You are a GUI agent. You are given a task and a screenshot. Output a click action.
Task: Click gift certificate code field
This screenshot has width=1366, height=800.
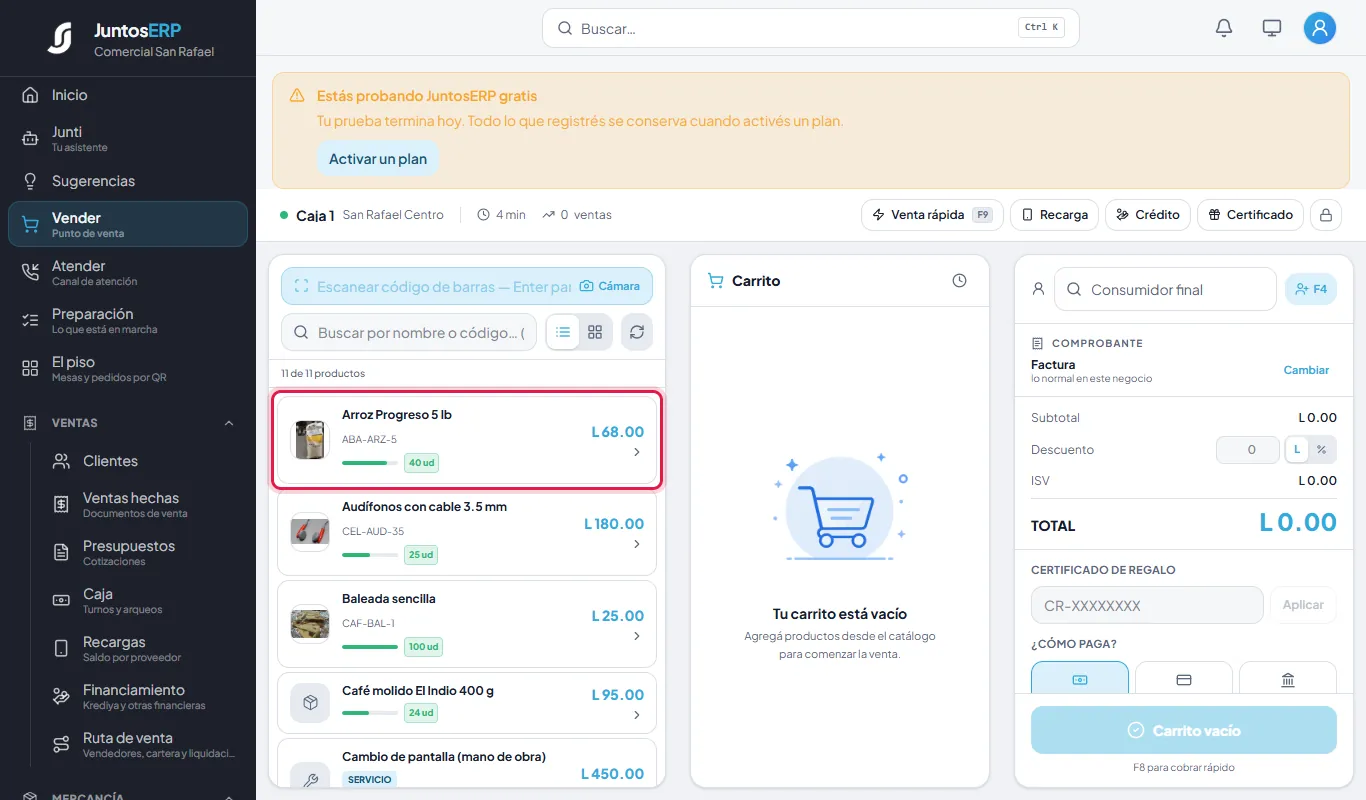[x=1147, y=605]
